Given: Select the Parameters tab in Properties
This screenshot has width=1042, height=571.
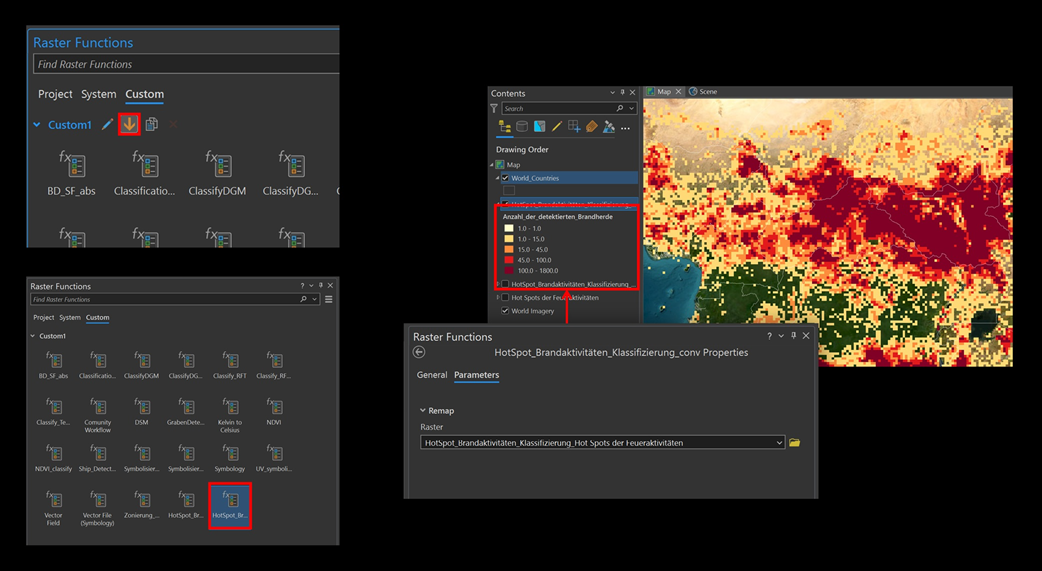Looking at the screenshot, I should (476, 375).
